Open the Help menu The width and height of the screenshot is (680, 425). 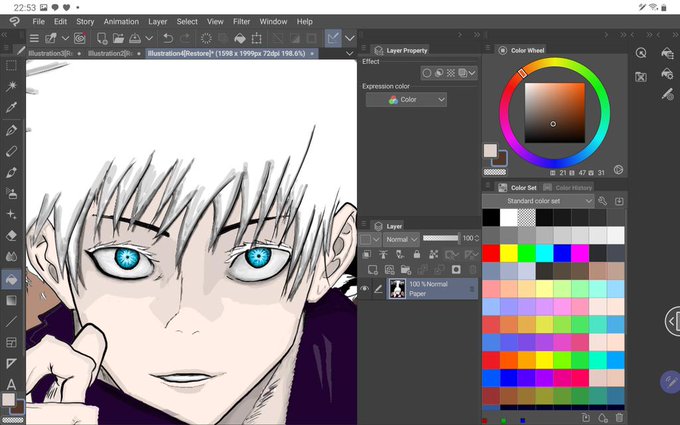pos(304,21)
